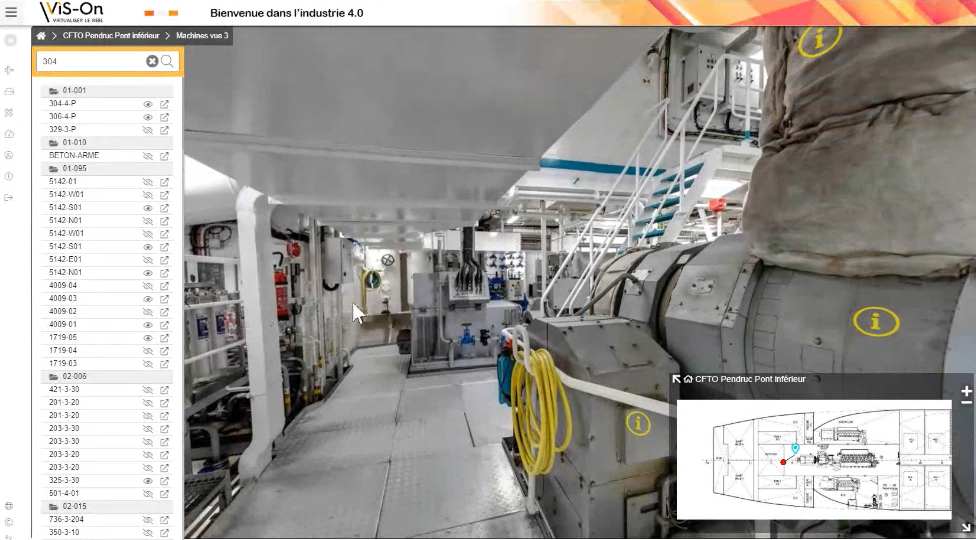
Task: Click the home icon in the breadcrumb
Action: coord(41,36)
